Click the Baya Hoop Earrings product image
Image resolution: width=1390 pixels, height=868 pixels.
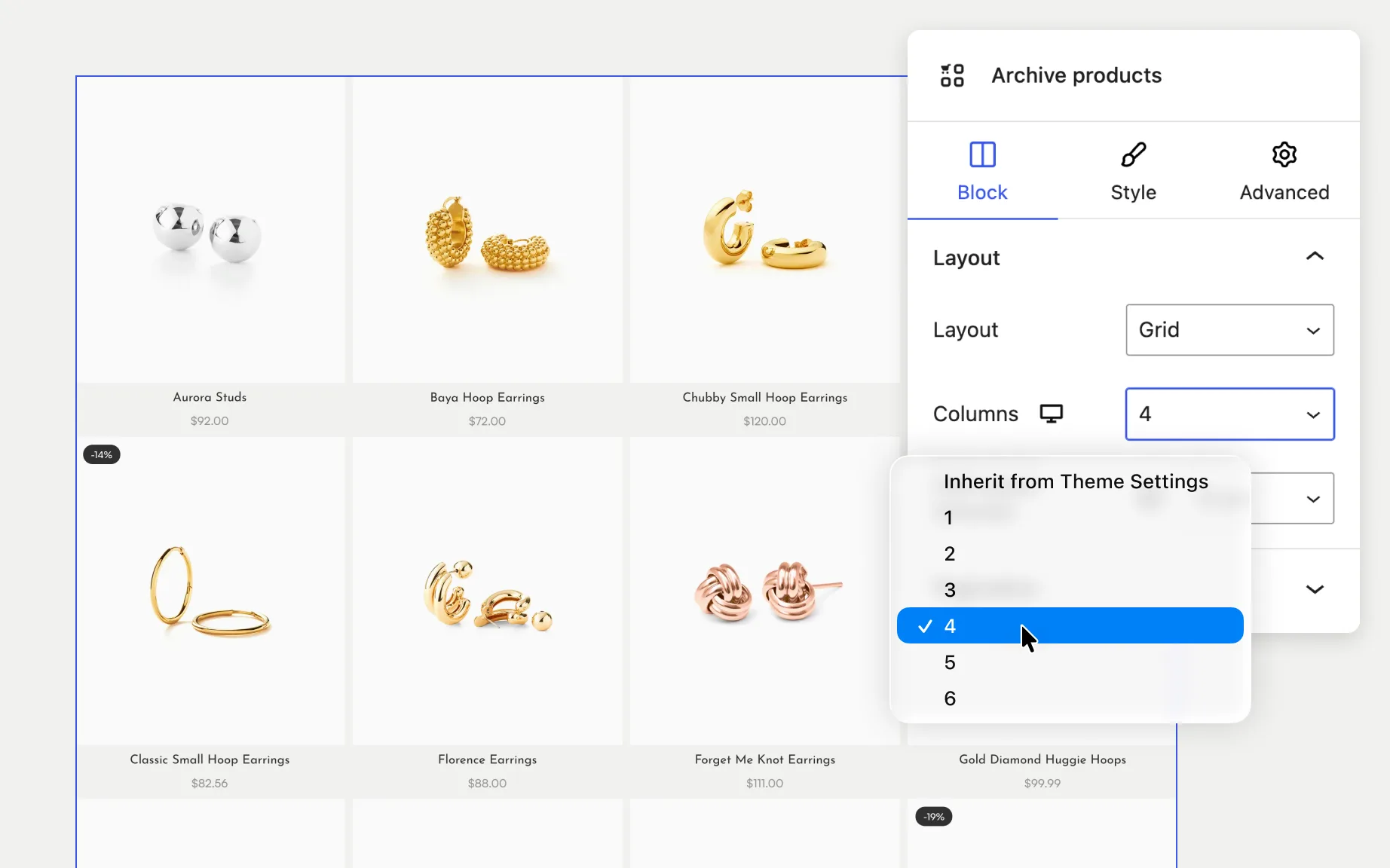(x=488, y=230)
